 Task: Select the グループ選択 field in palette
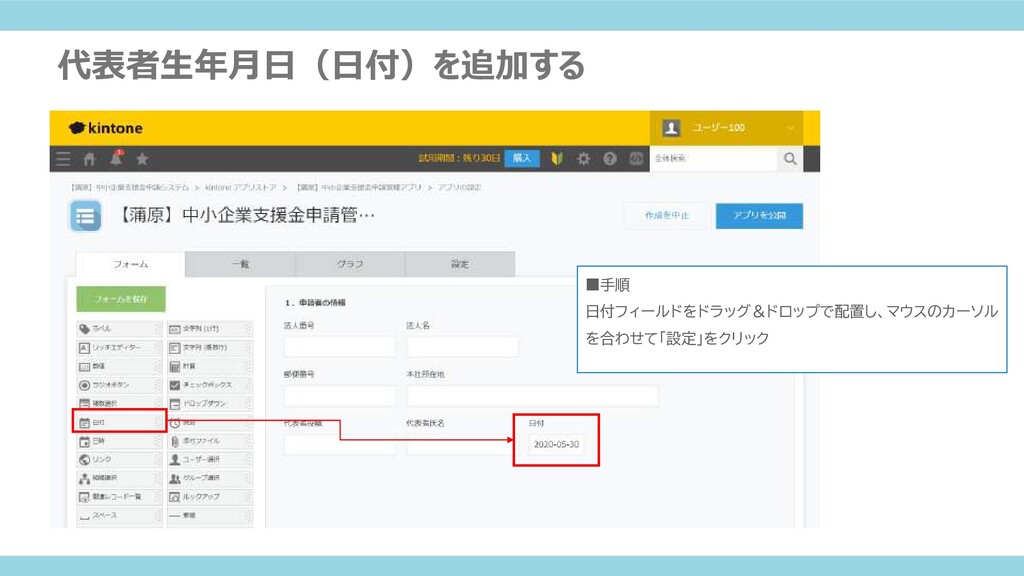[210, 478]
